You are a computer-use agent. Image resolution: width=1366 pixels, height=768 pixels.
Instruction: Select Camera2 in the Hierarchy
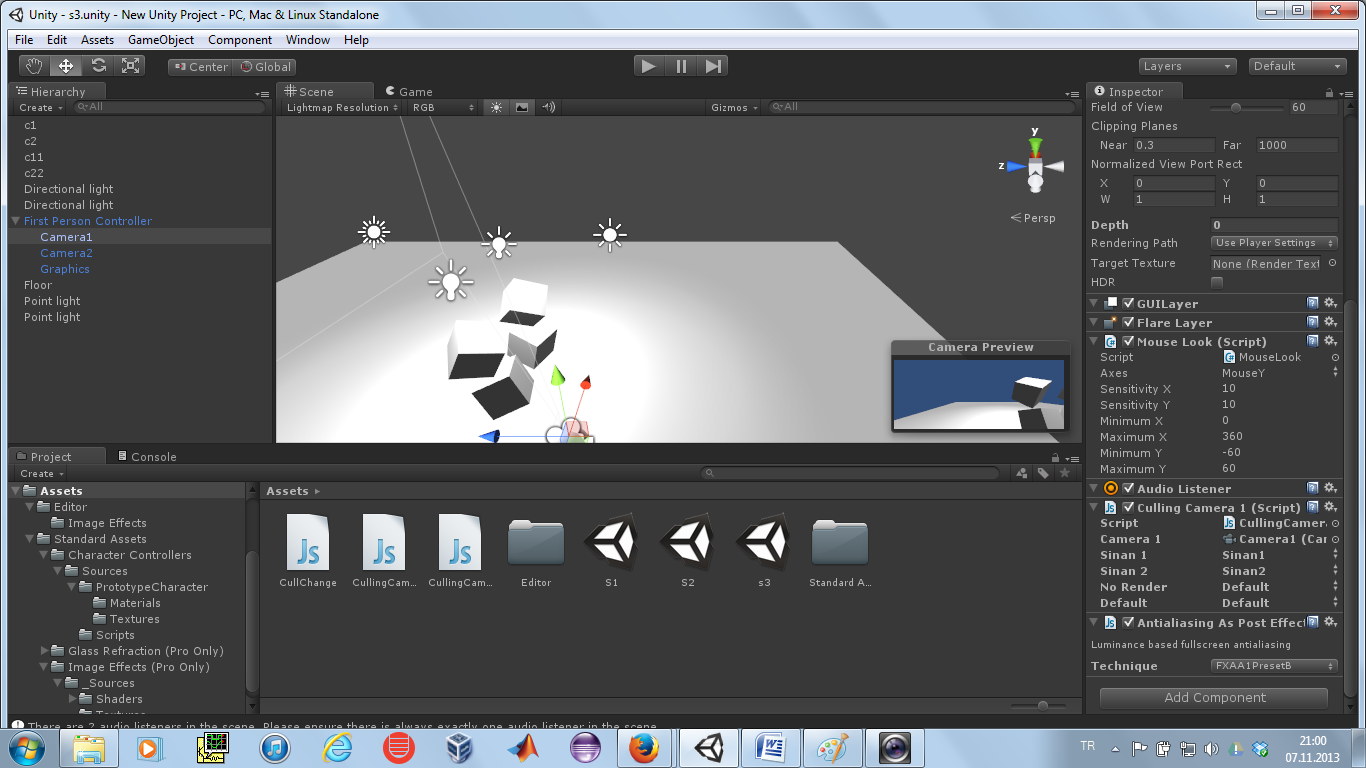pos(66,253)
